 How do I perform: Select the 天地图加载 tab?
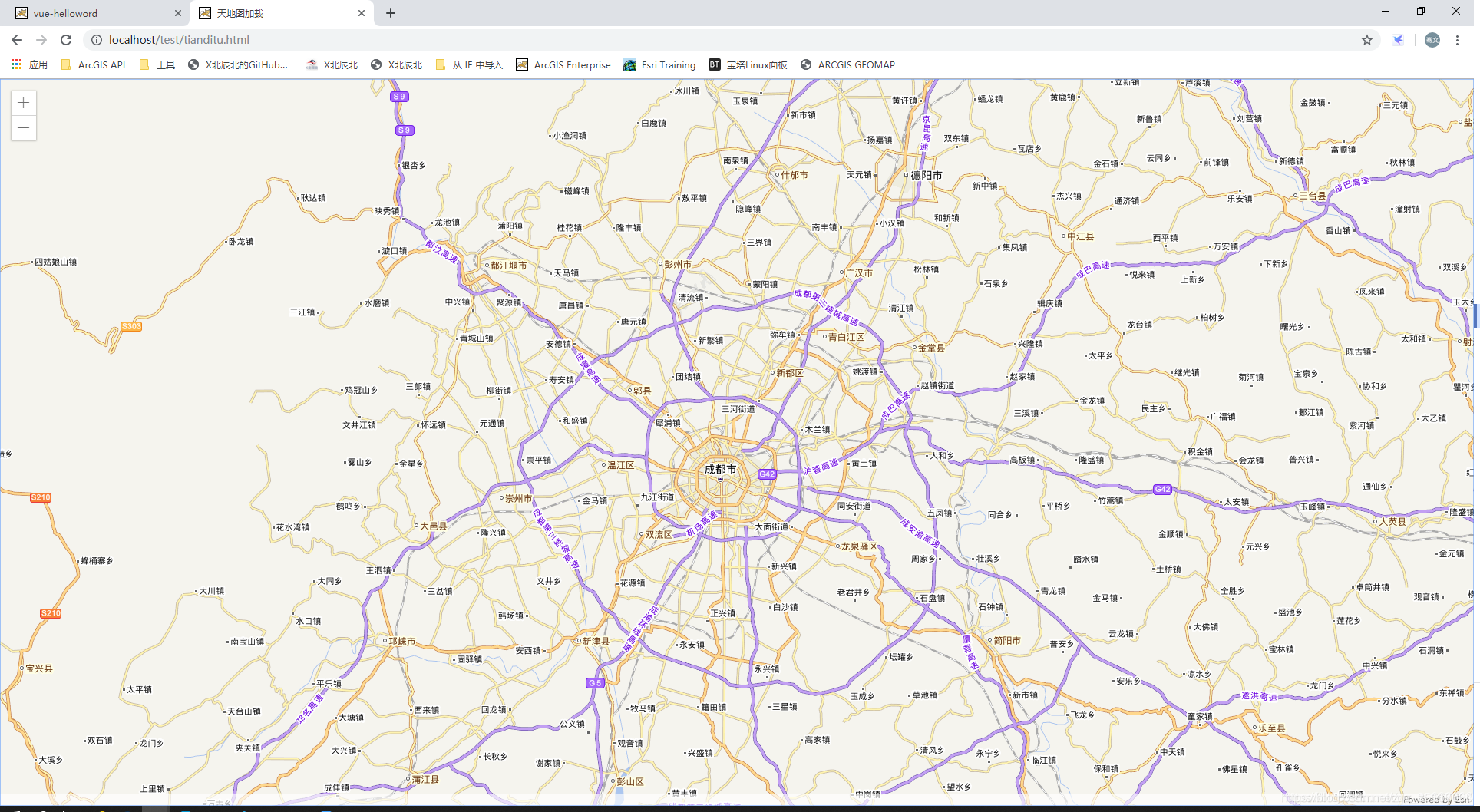coord(276,13)
